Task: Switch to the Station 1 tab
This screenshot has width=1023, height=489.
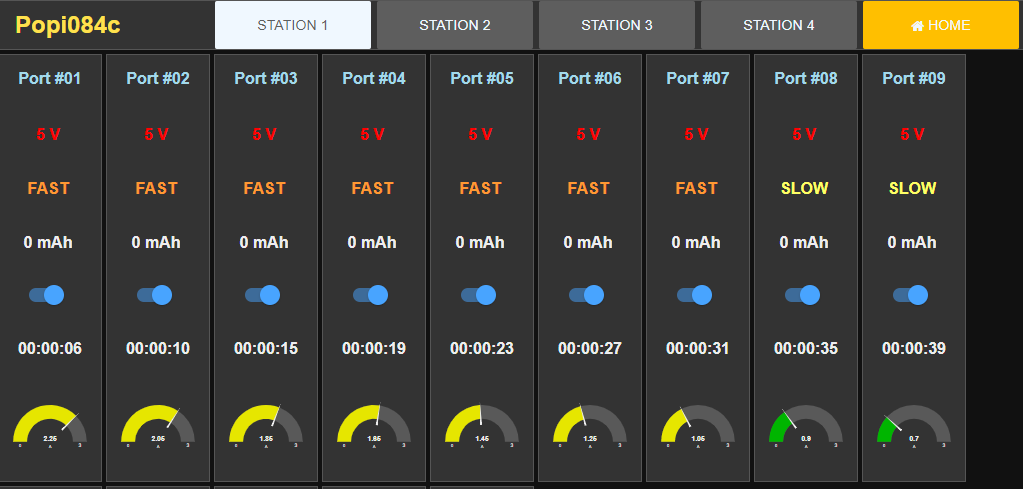Action: tap(293, 25)
